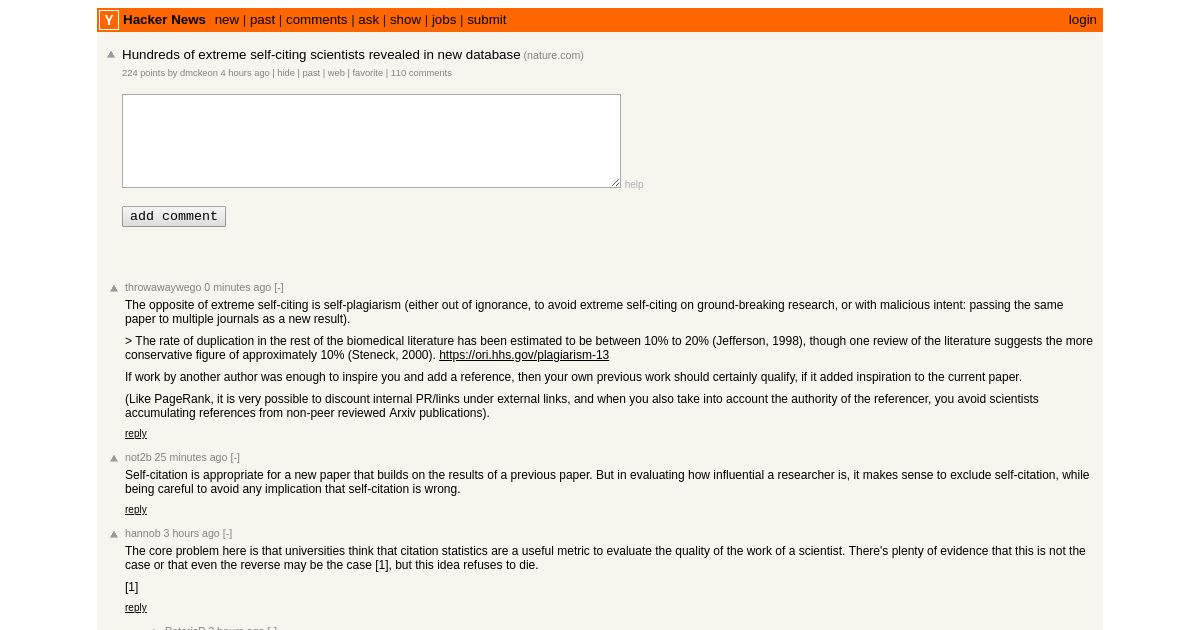The height and width of the screenshot is (630, 1200).
Task: Open the ori.hhs.gov plagiarism link
Action: tap(524, 355)
